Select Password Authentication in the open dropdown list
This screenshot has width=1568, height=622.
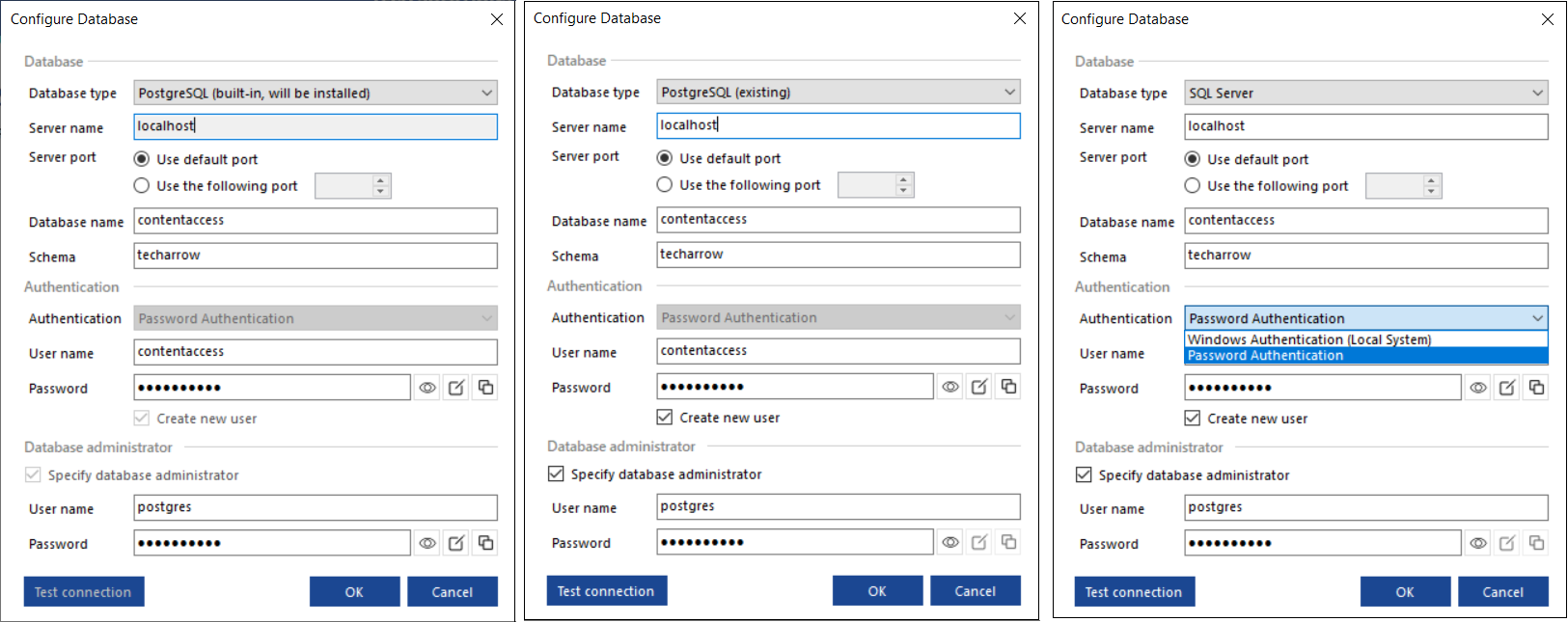pyautogui.click(x=1265, y=356)
